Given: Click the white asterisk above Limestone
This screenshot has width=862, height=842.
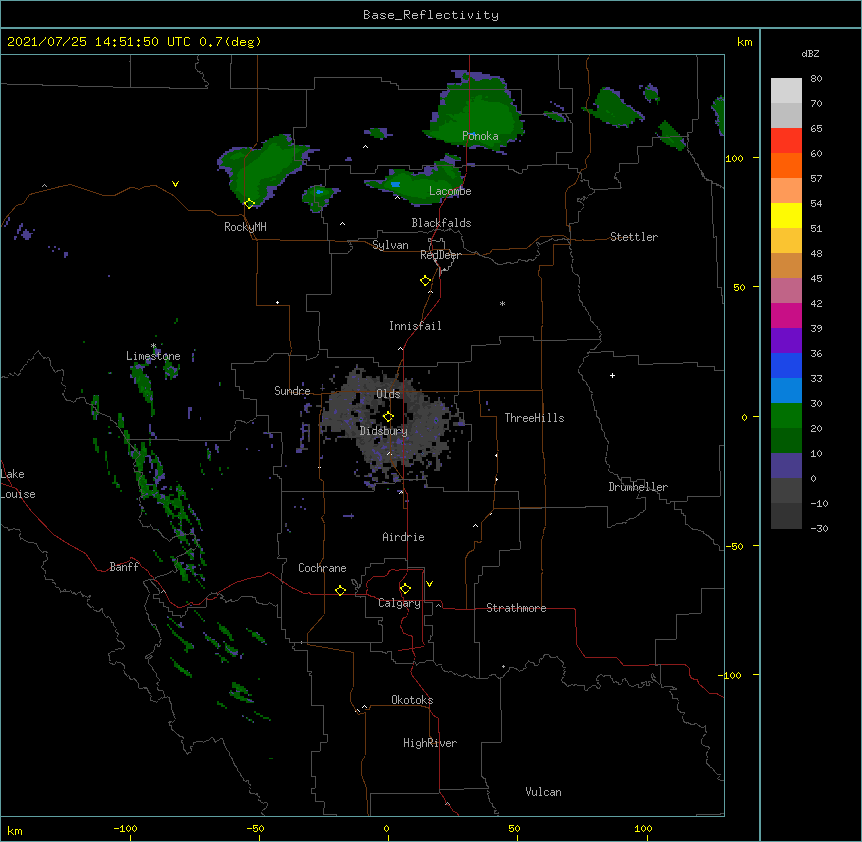Looking at the screenshot, I should pyautogui.click(x=154, y=346).
